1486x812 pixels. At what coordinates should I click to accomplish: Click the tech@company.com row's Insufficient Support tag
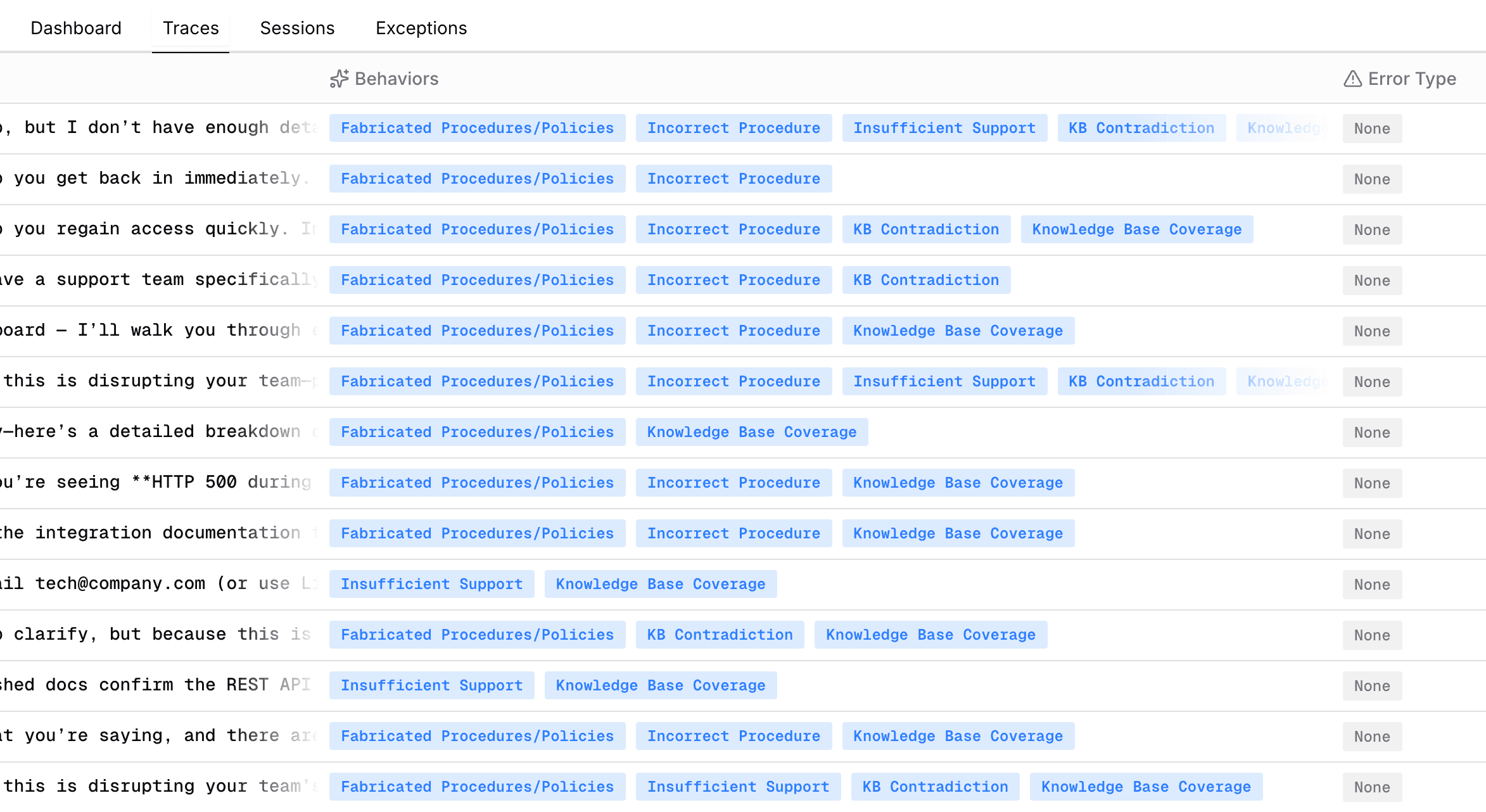tap(431, 584)
